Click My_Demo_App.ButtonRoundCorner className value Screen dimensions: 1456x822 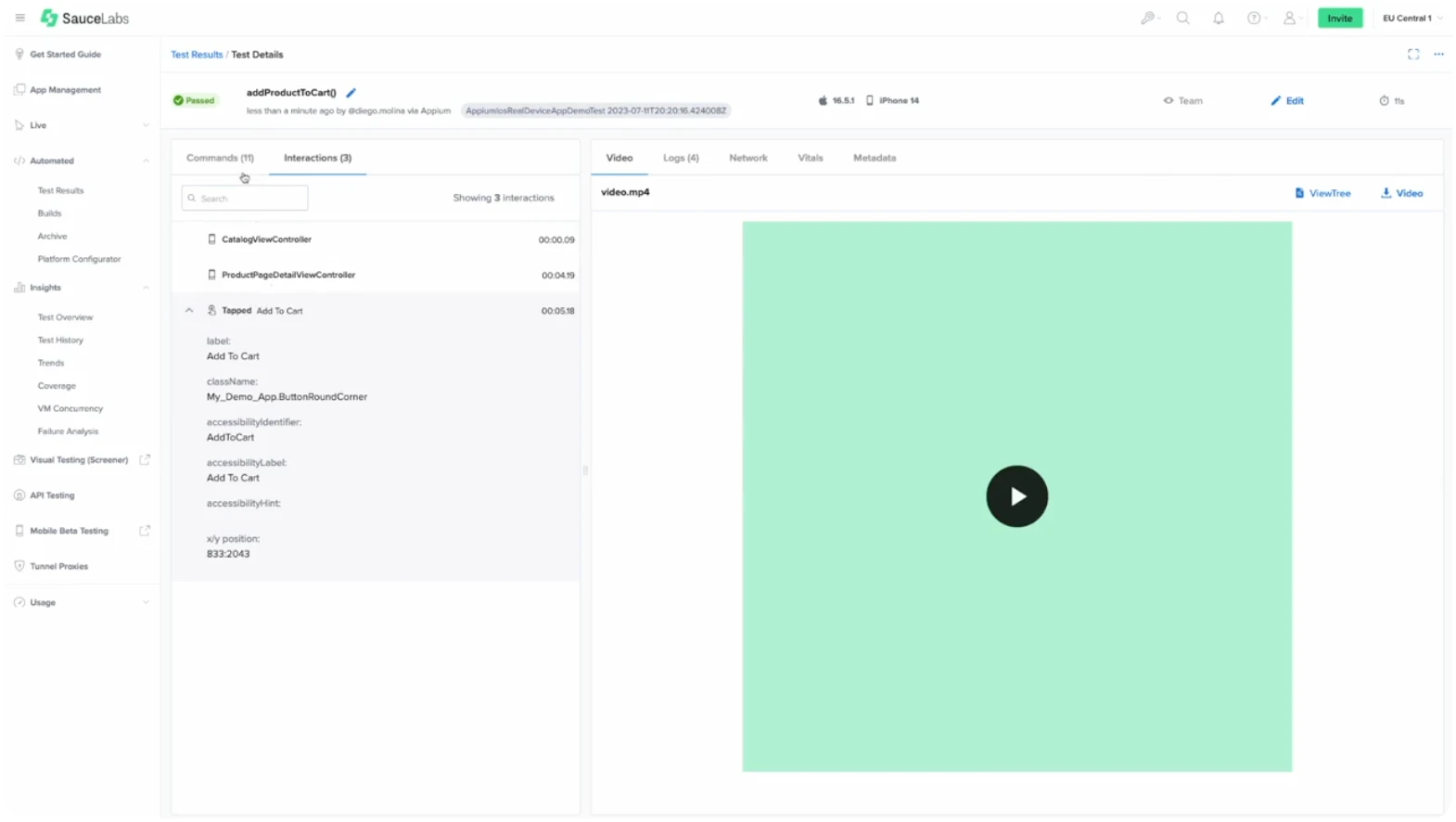click(x=287, y=397)
